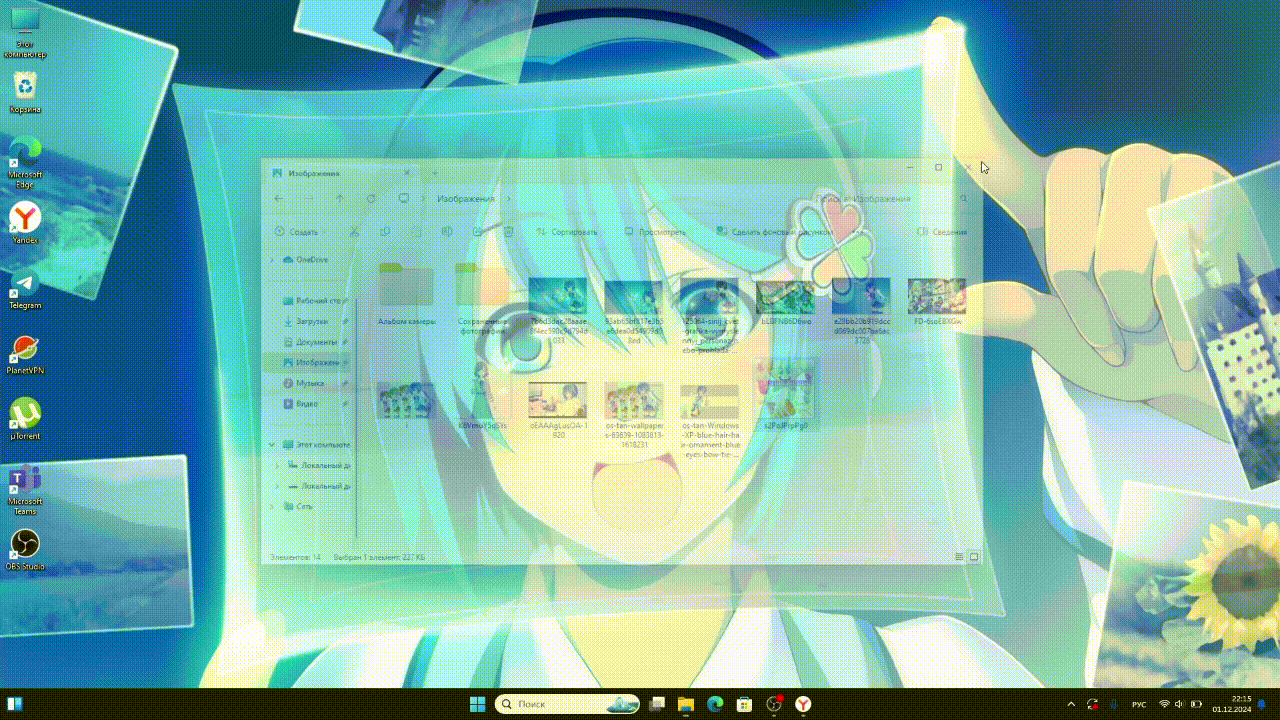Go back using Explorer's back arrow
Screen dimensions: 1280x720
tap(279, 199)
